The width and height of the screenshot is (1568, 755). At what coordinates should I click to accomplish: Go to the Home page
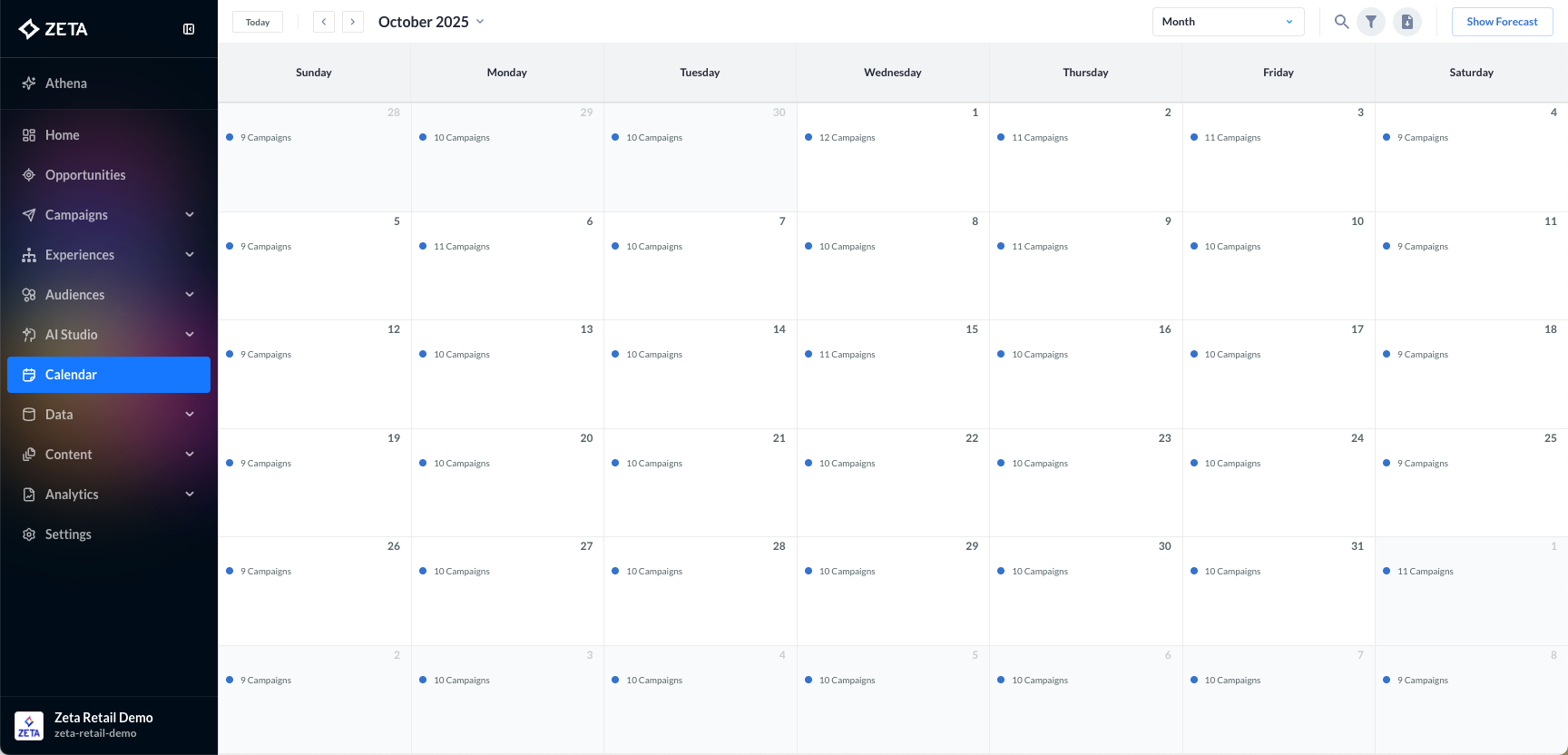click(62, 135)
